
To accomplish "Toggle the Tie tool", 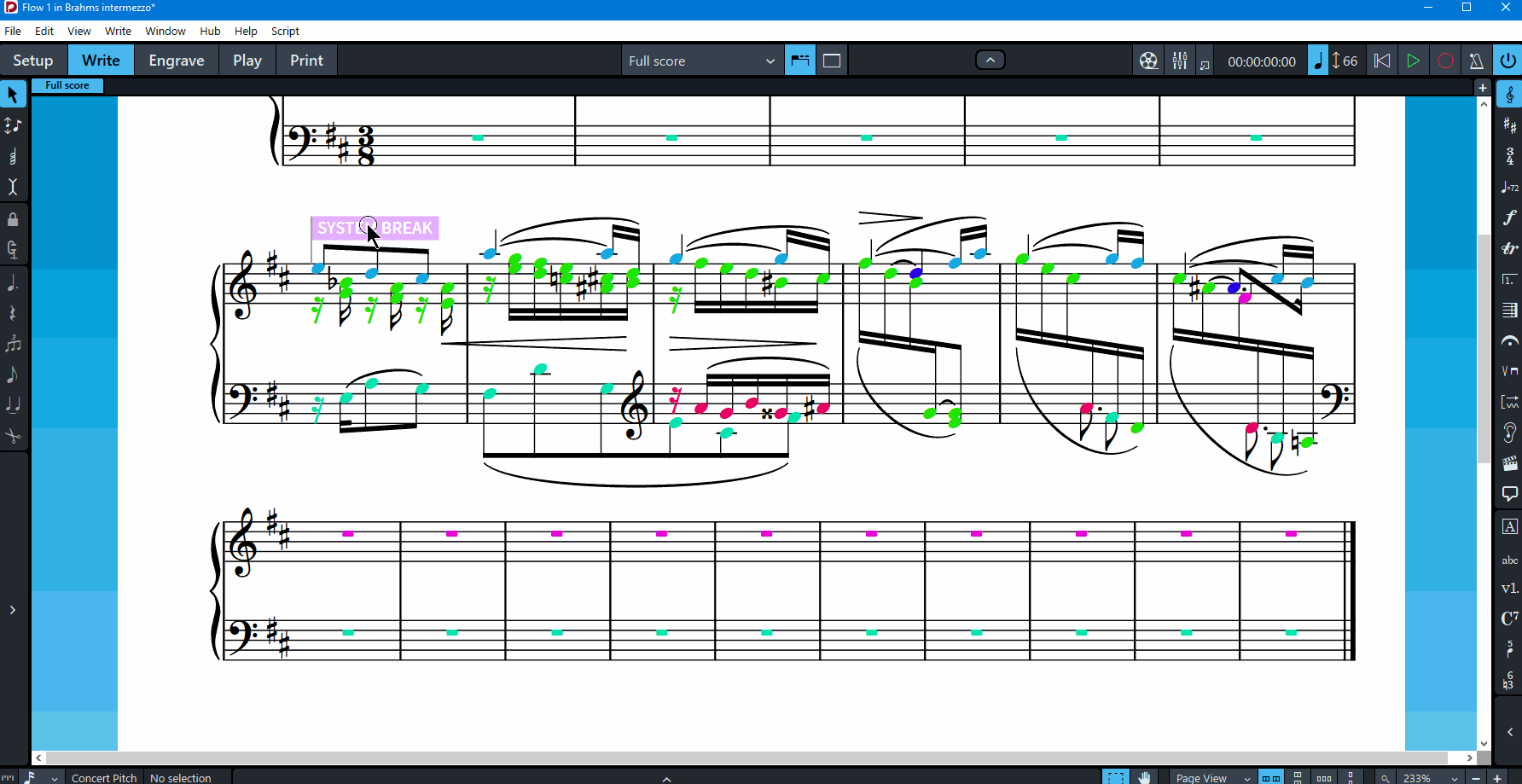I will [13, 405].
